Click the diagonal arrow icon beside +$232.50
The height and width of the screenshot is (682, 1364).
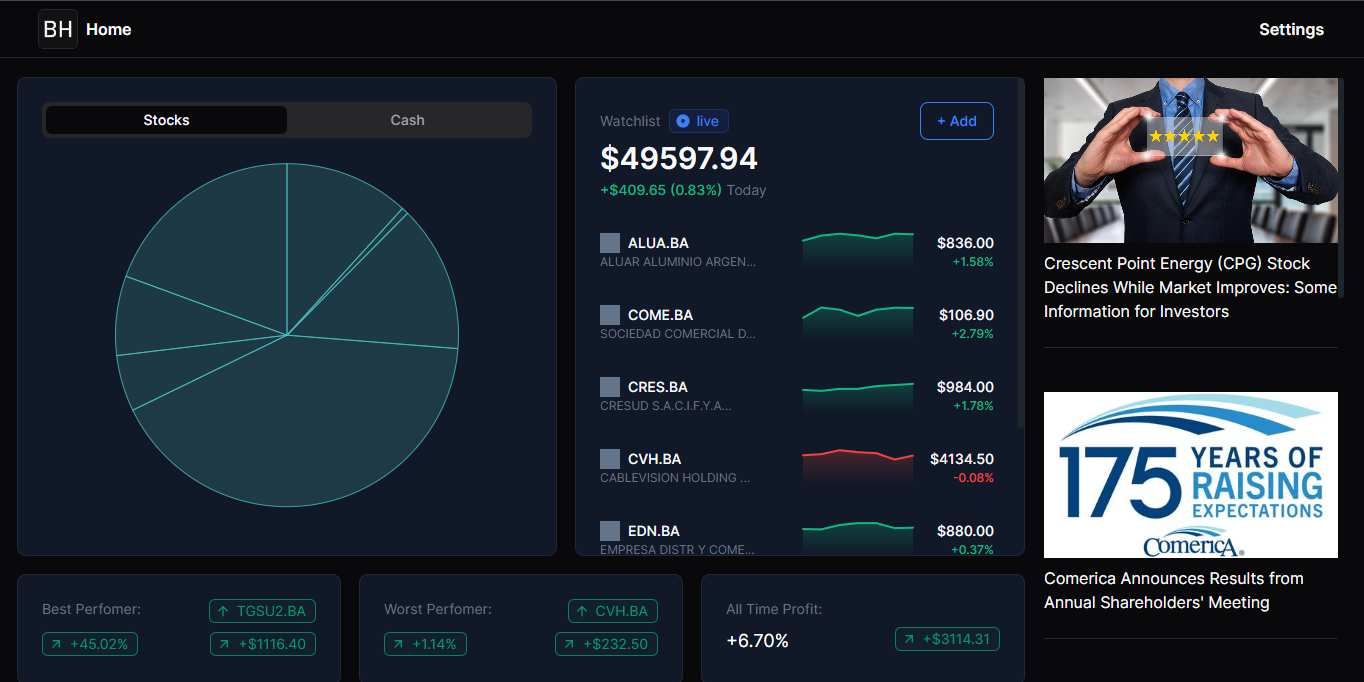(x=569, y=644)
